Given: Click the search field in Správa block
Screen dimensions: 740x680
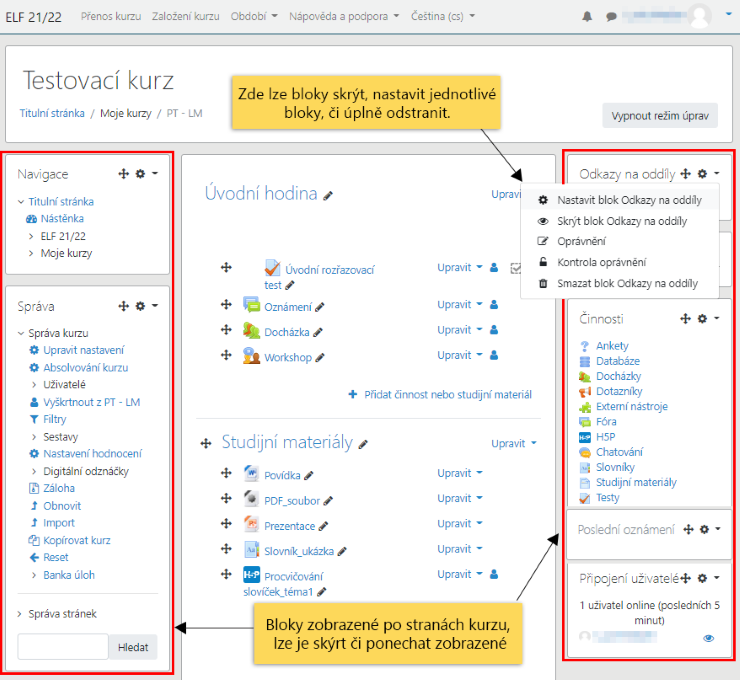Looking at the screenshot, I should click(62, 647).
